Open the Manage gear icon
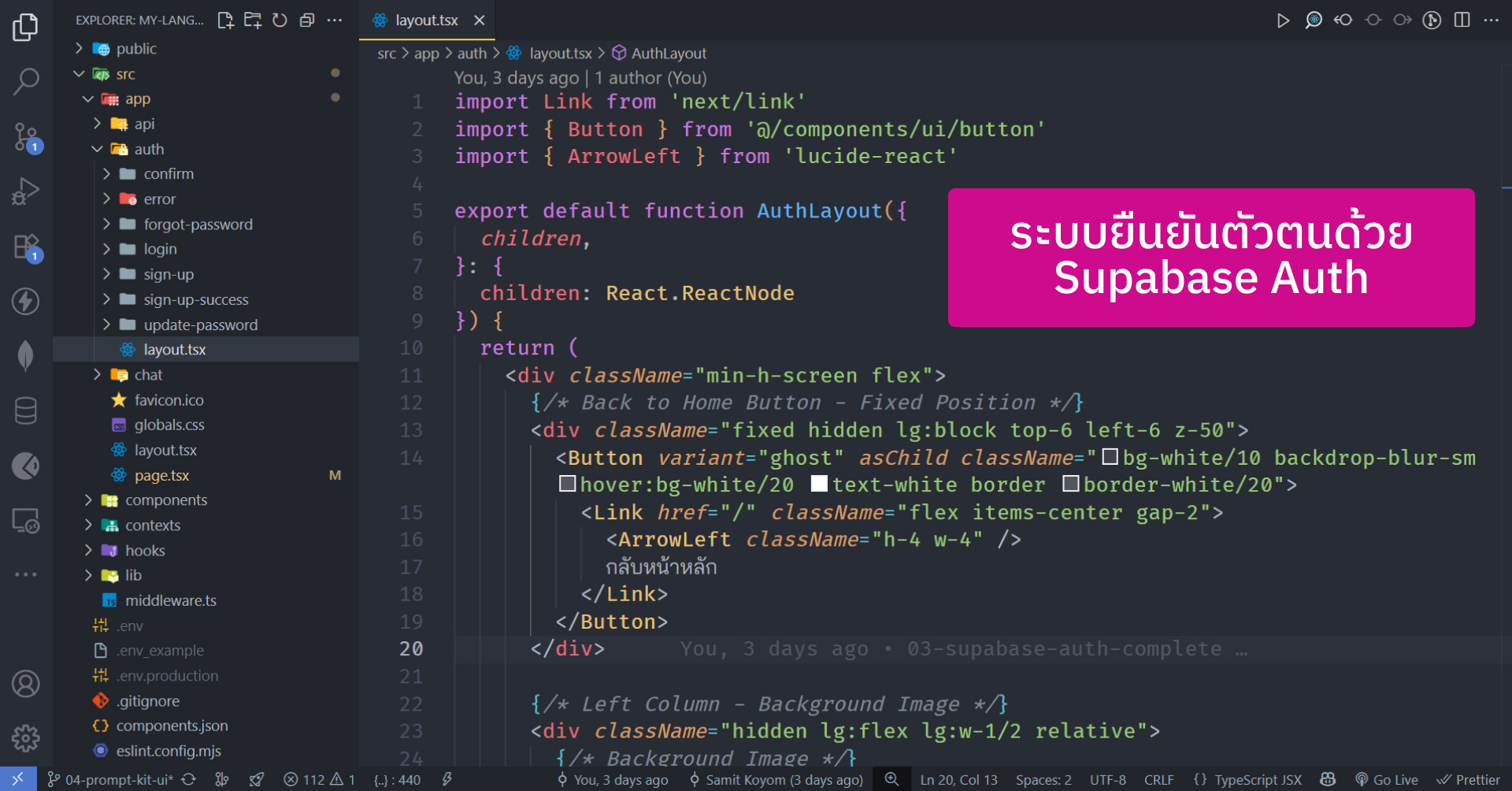This screenshot has width=1512, height=791. point(25,738)
